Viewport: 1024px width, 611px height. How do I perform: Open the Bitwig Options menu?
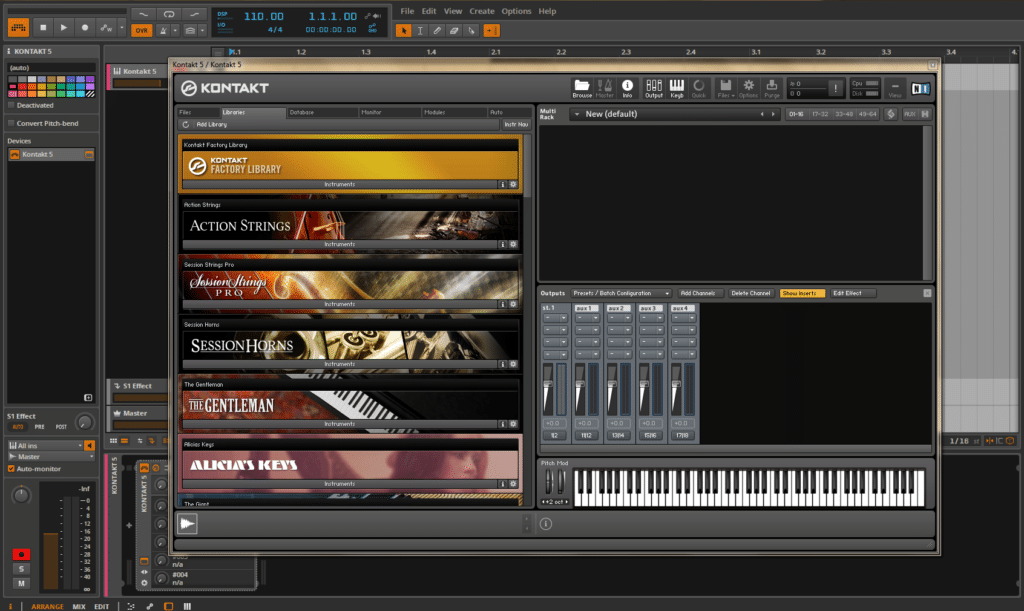[x=516, y=11]
